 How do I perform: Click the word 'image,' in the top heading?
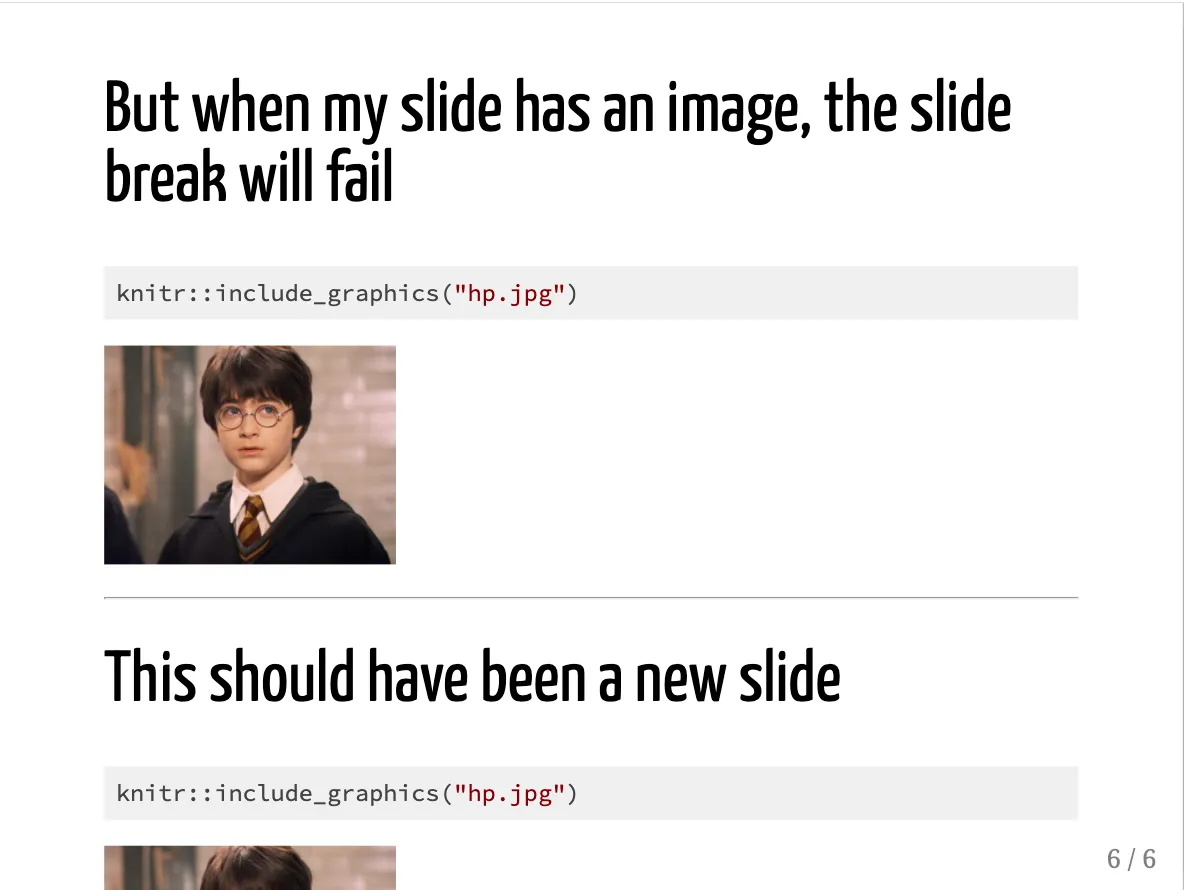tap(738, 111)
